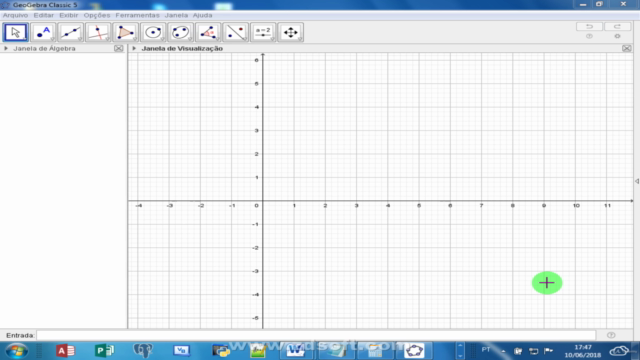Click the PT language indicator

[486, 350]
